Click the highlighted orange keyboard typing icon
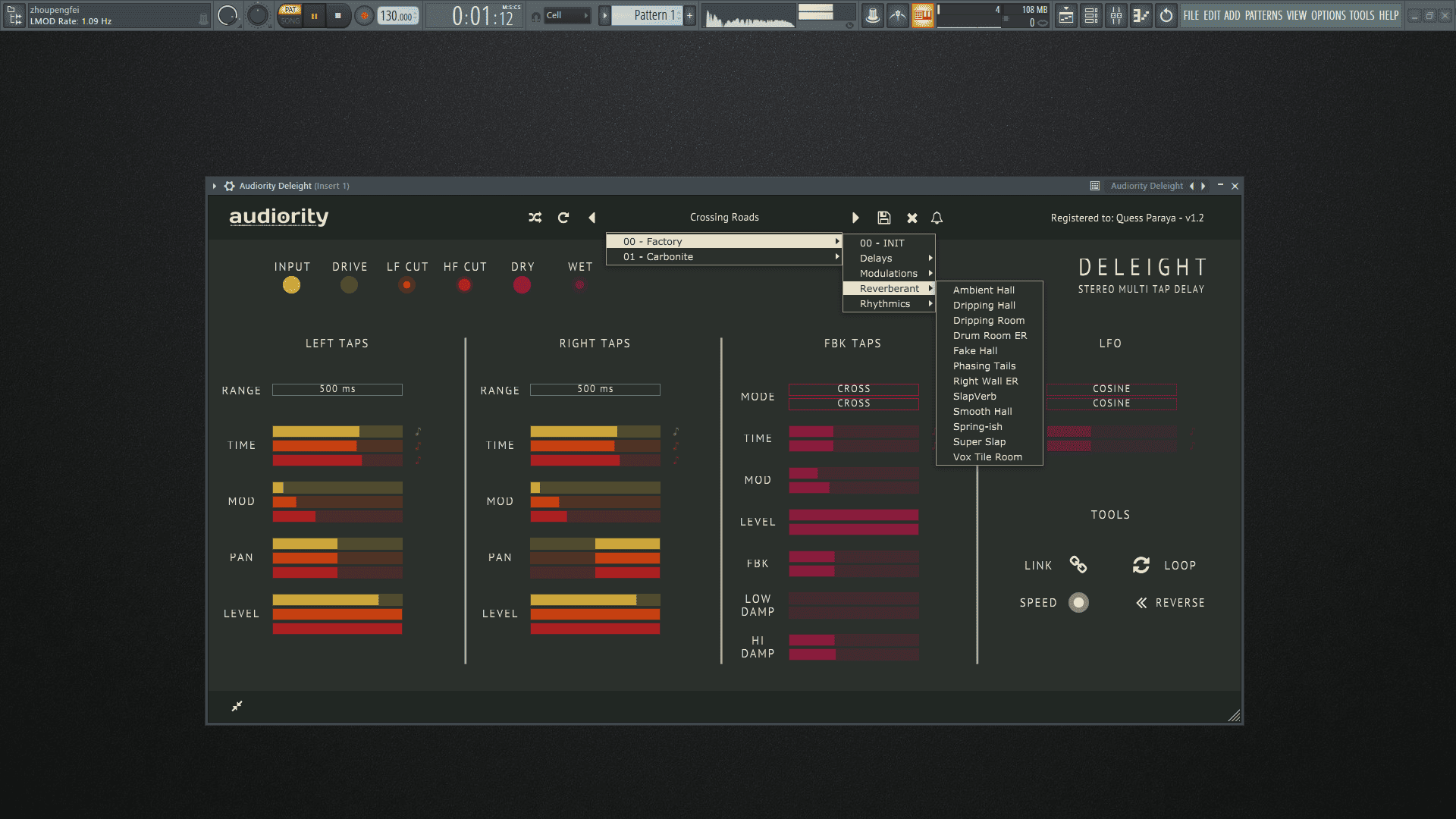The width and height of the screenshot is (1456, 819). [x=923, y=15]
